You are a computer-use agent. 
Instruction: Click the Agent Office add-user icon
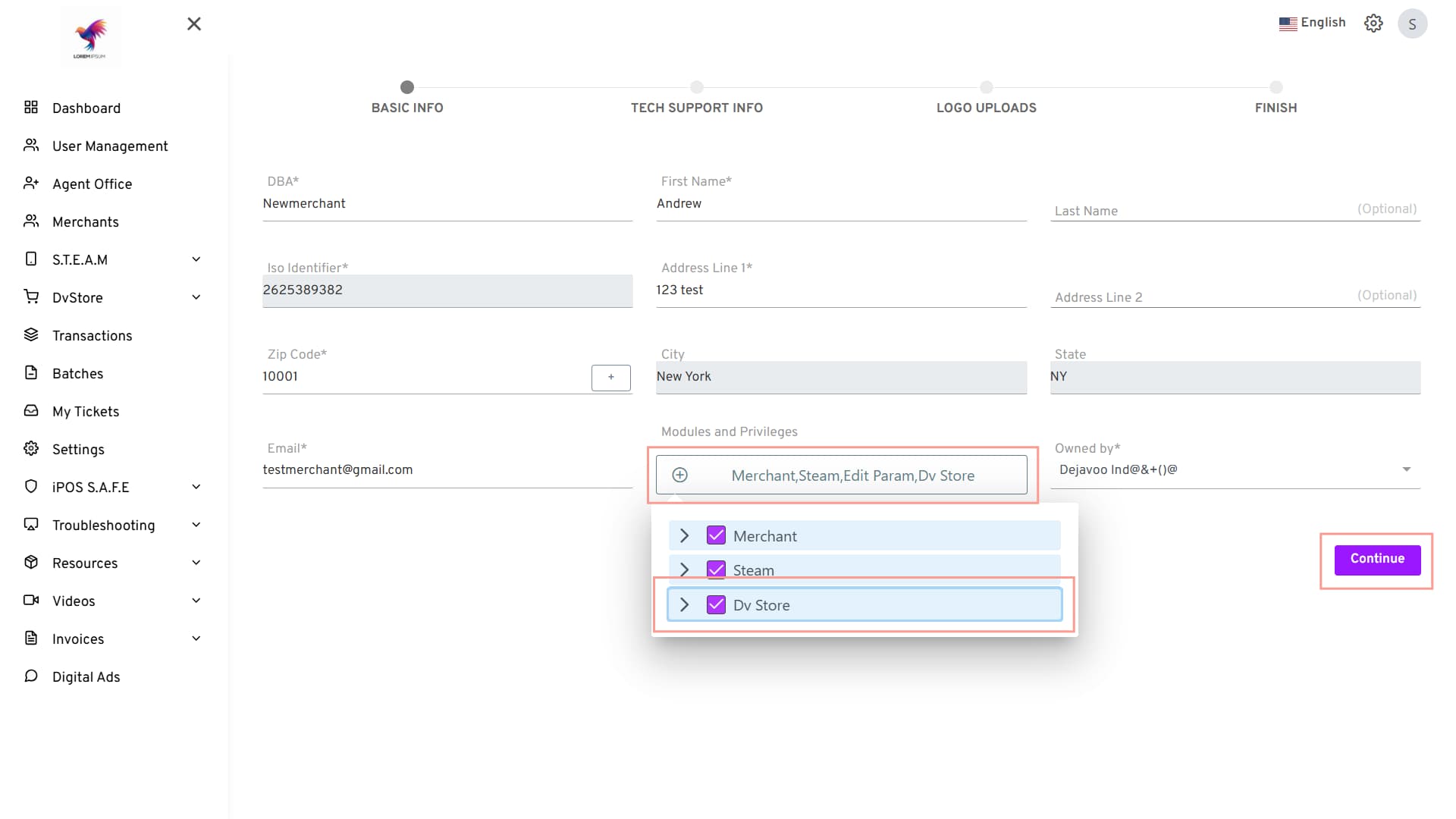pos(31,183)
